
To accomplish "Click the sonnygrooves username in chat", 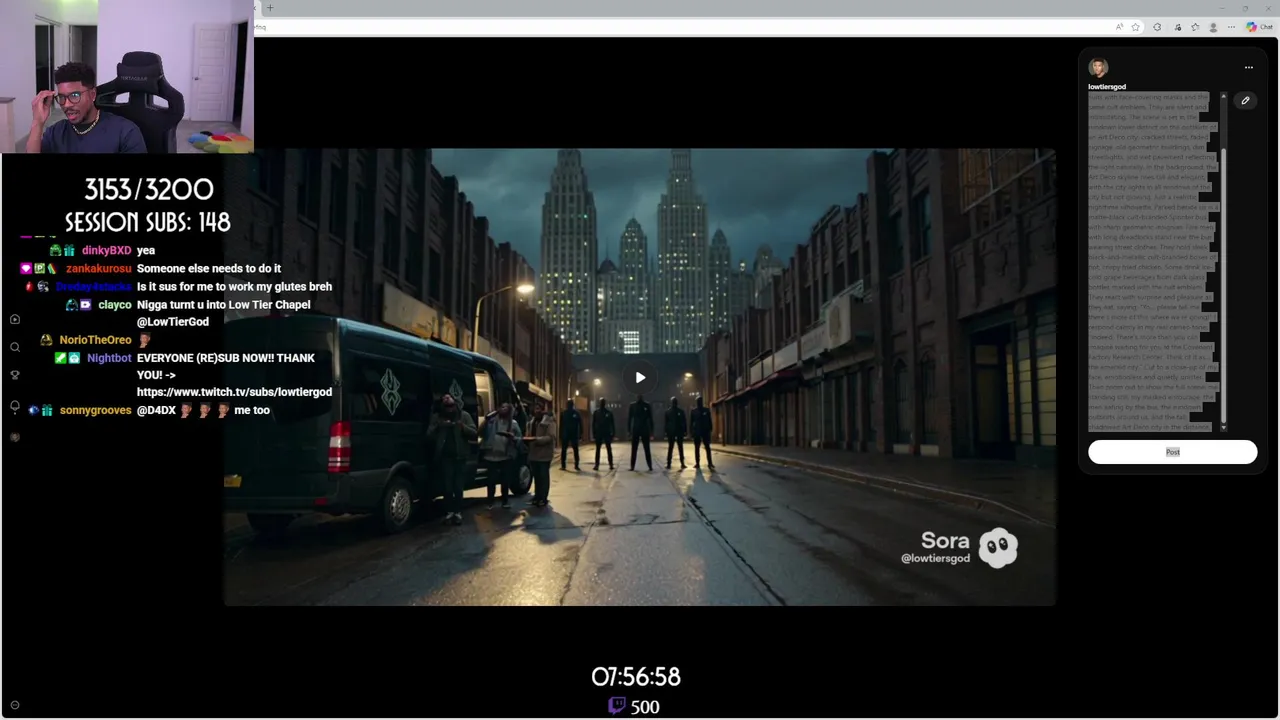I will tap(95, 410).
